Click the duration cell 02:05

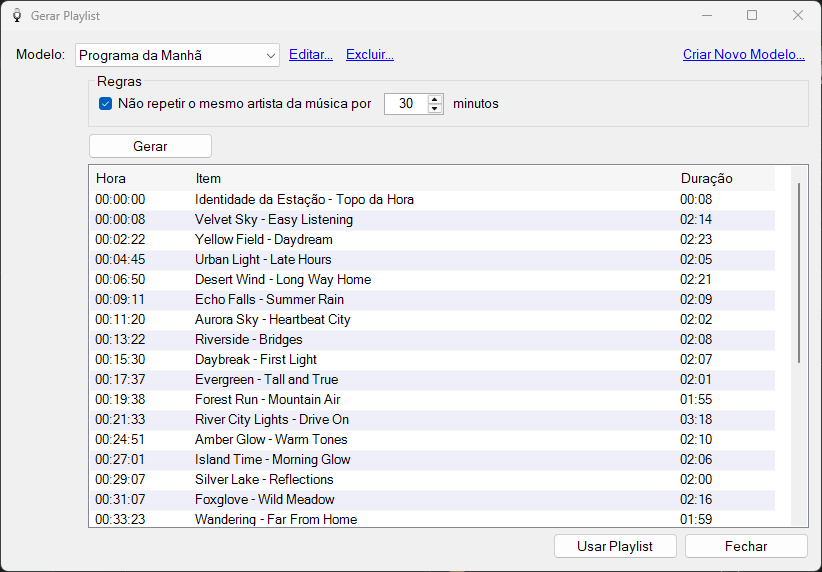tap(696, 260)
